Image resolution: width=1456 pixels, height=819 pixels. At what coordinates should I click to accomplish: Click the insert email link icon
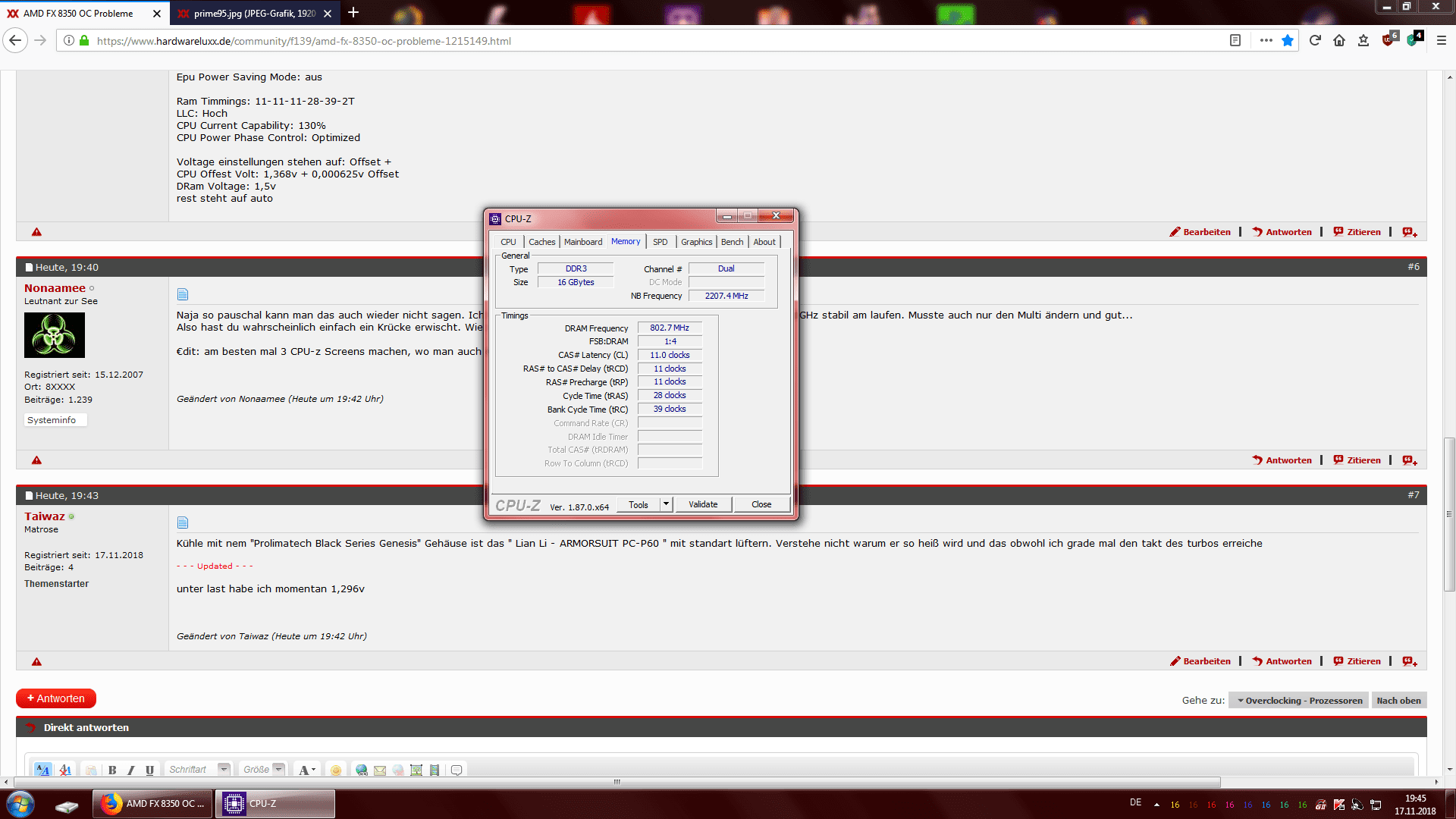click(x=380, y=770)
